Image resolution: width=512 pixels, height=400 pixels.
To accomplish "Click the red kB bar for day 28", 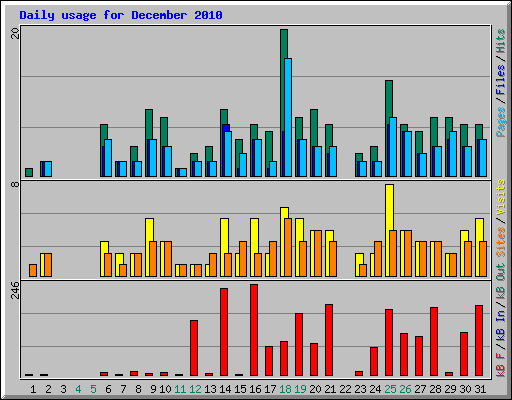I will 434,342.
